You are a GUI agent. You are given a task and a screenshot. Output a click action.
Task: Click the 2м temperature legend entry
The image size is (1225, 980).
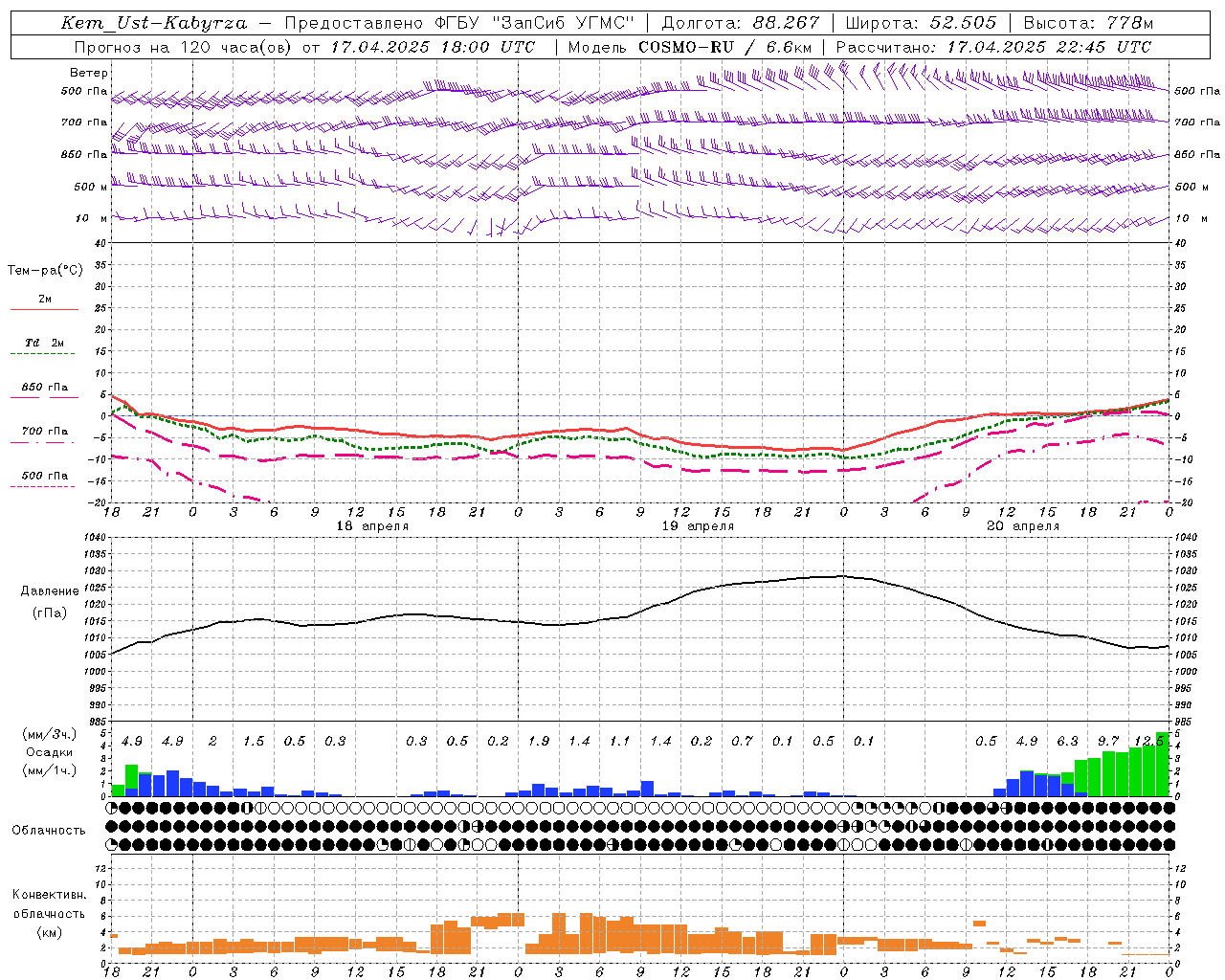tap(45, 300)
